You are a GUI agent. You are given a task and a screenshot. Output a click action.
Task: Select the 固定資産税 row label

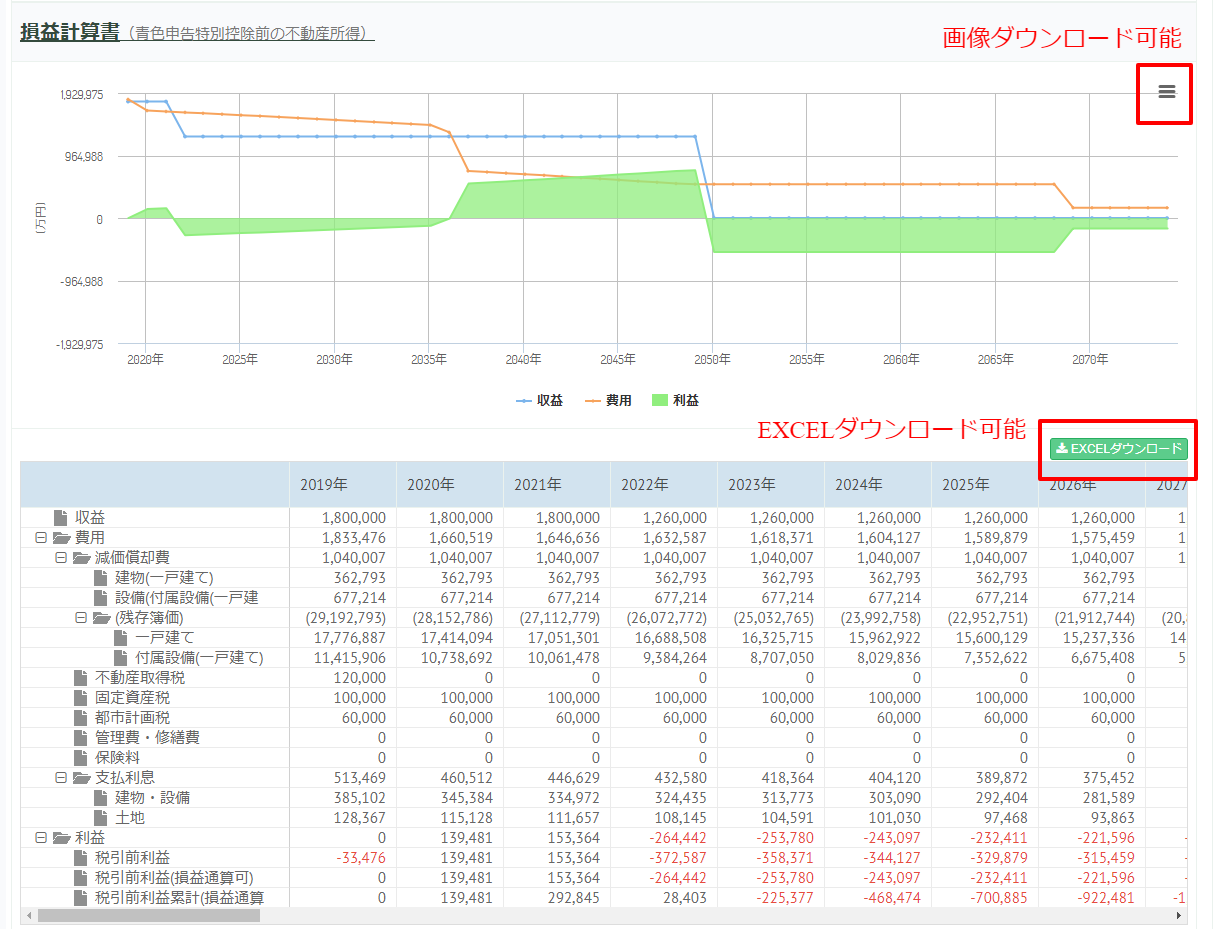pos(133,698)
